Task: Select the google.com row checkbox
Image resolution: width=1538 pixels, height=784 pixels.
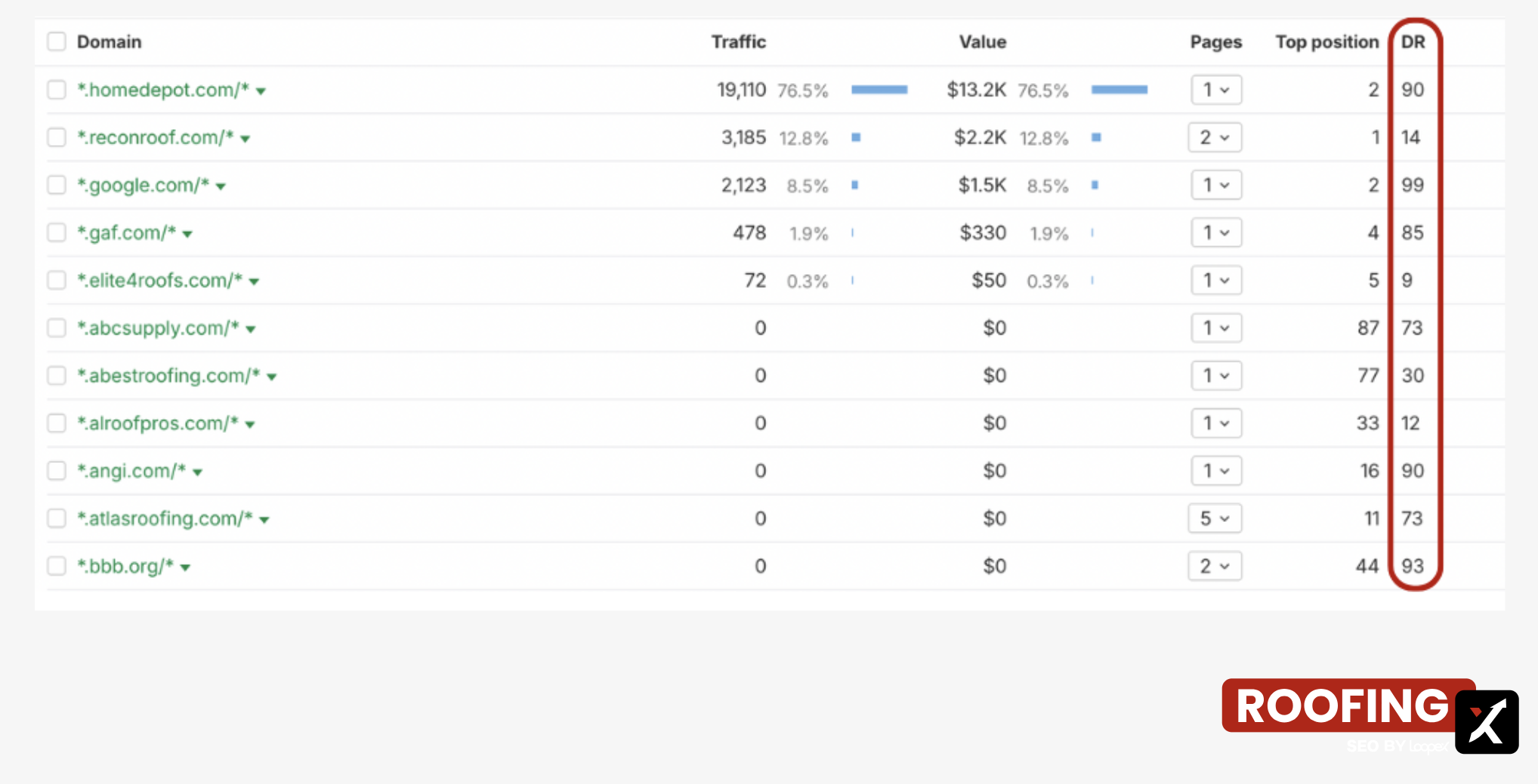Action: 57,185
